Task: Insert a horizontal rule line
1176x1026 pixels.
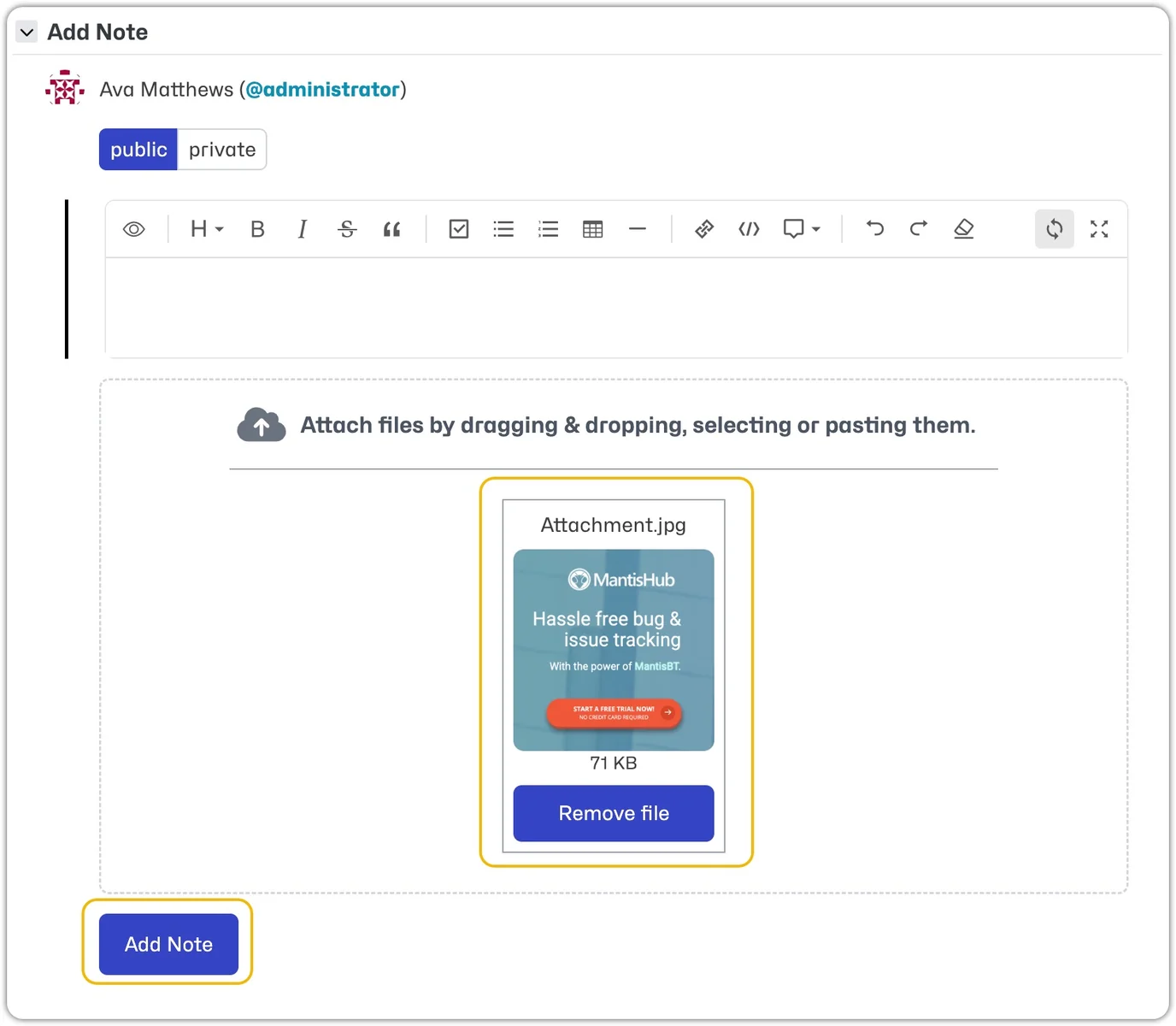Action: tap(638, 229)
